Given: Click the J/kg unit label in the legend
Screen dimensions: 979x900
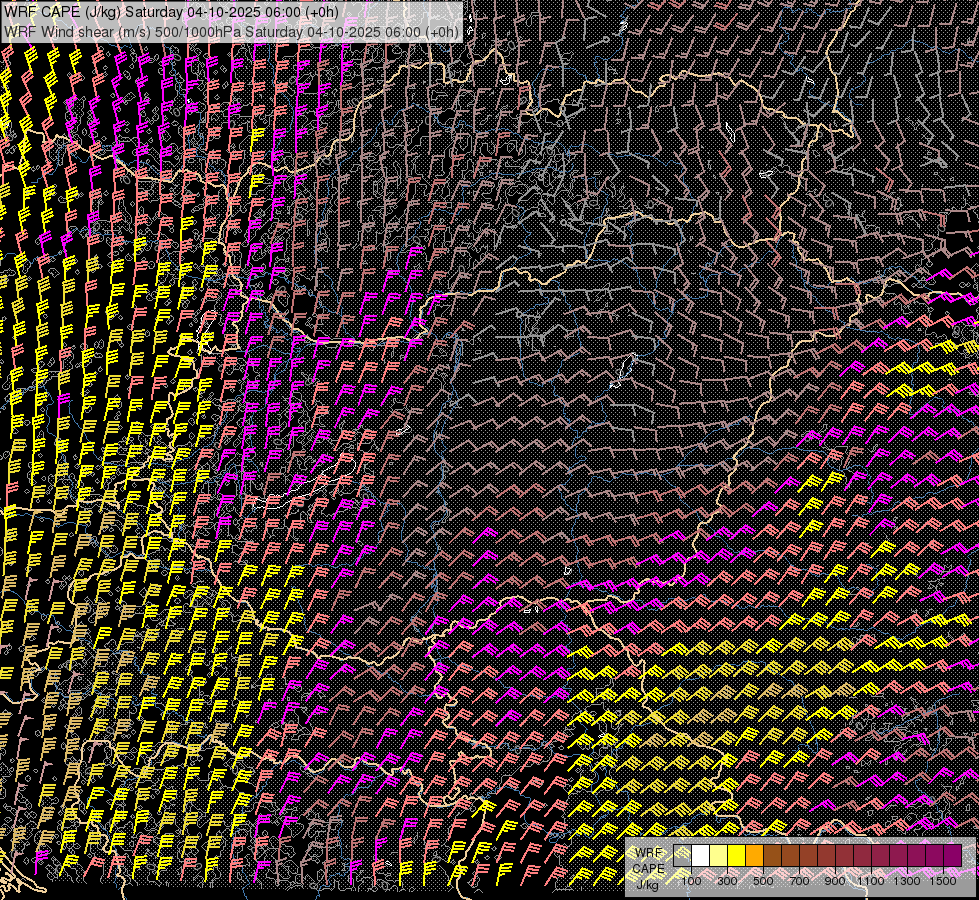Looking at the screenshot, I should pos(647,884).
